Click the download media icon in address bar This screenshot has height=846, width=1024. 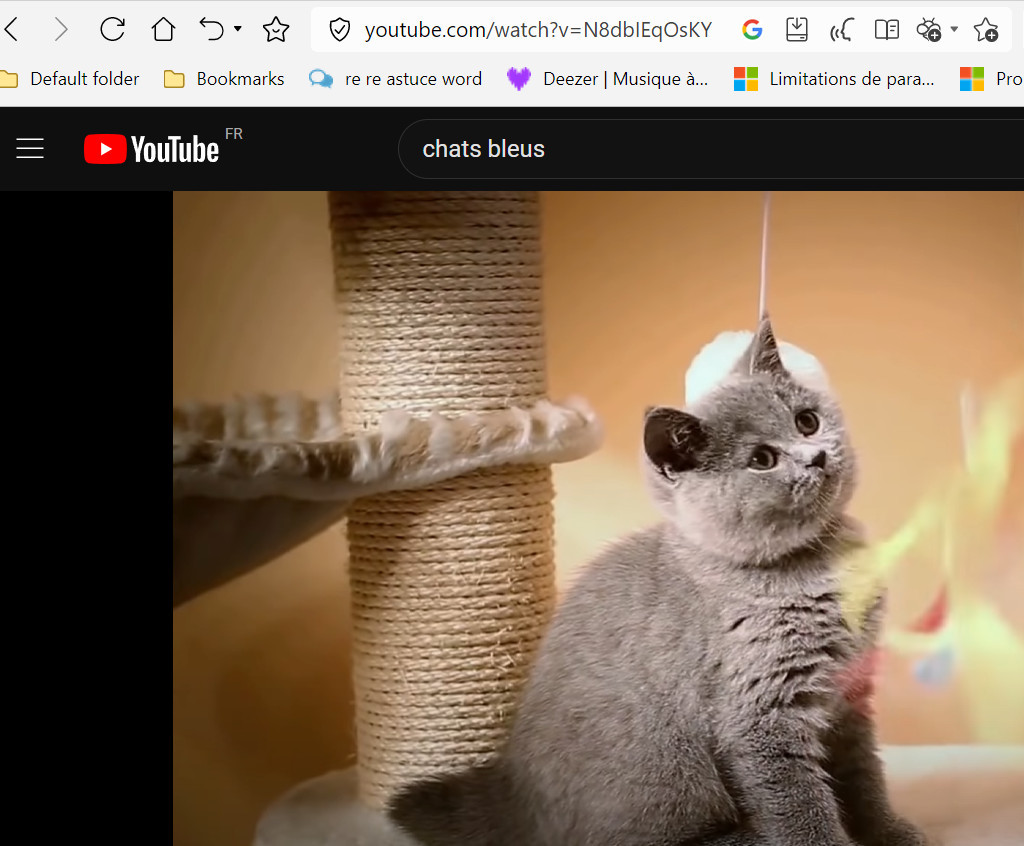coord(796,30)
